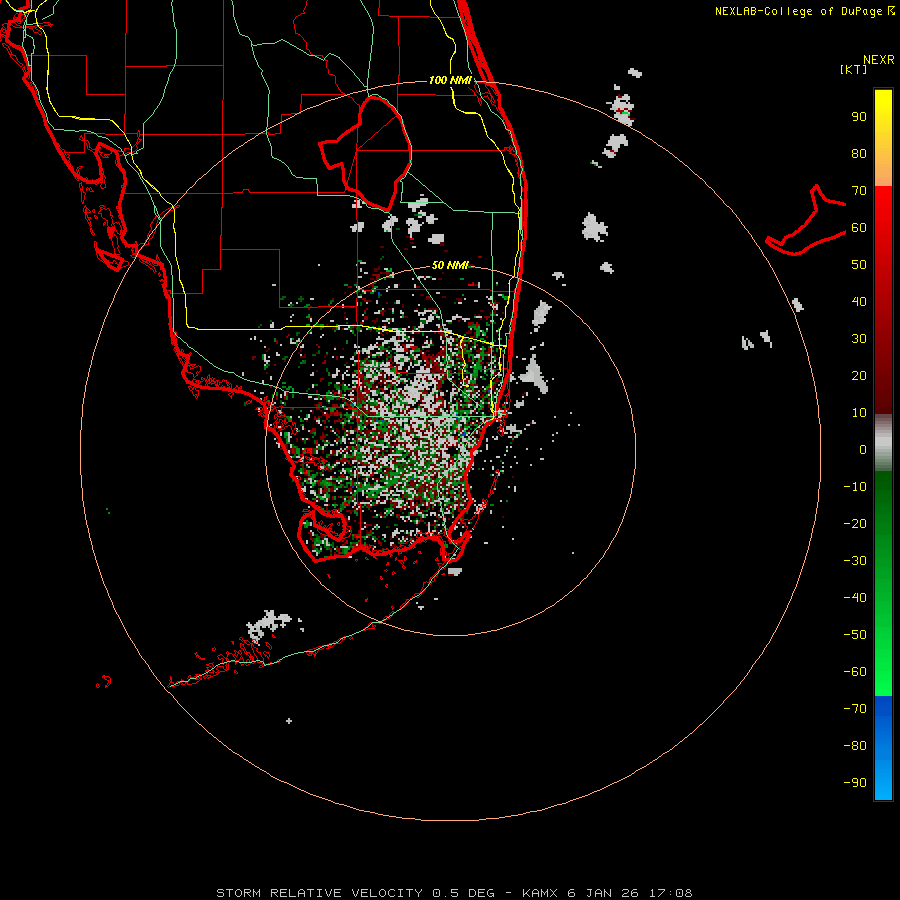Click the 50 value on the velocity scale

[x=859, y=265]
